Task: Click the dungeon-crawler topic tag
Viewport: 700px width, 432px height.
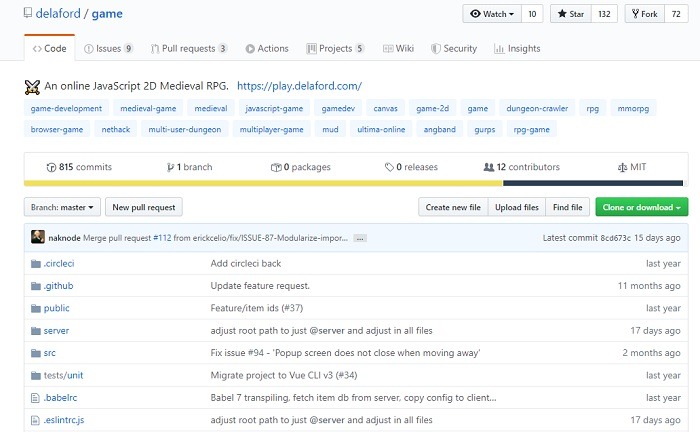Action: pos(537,108)
